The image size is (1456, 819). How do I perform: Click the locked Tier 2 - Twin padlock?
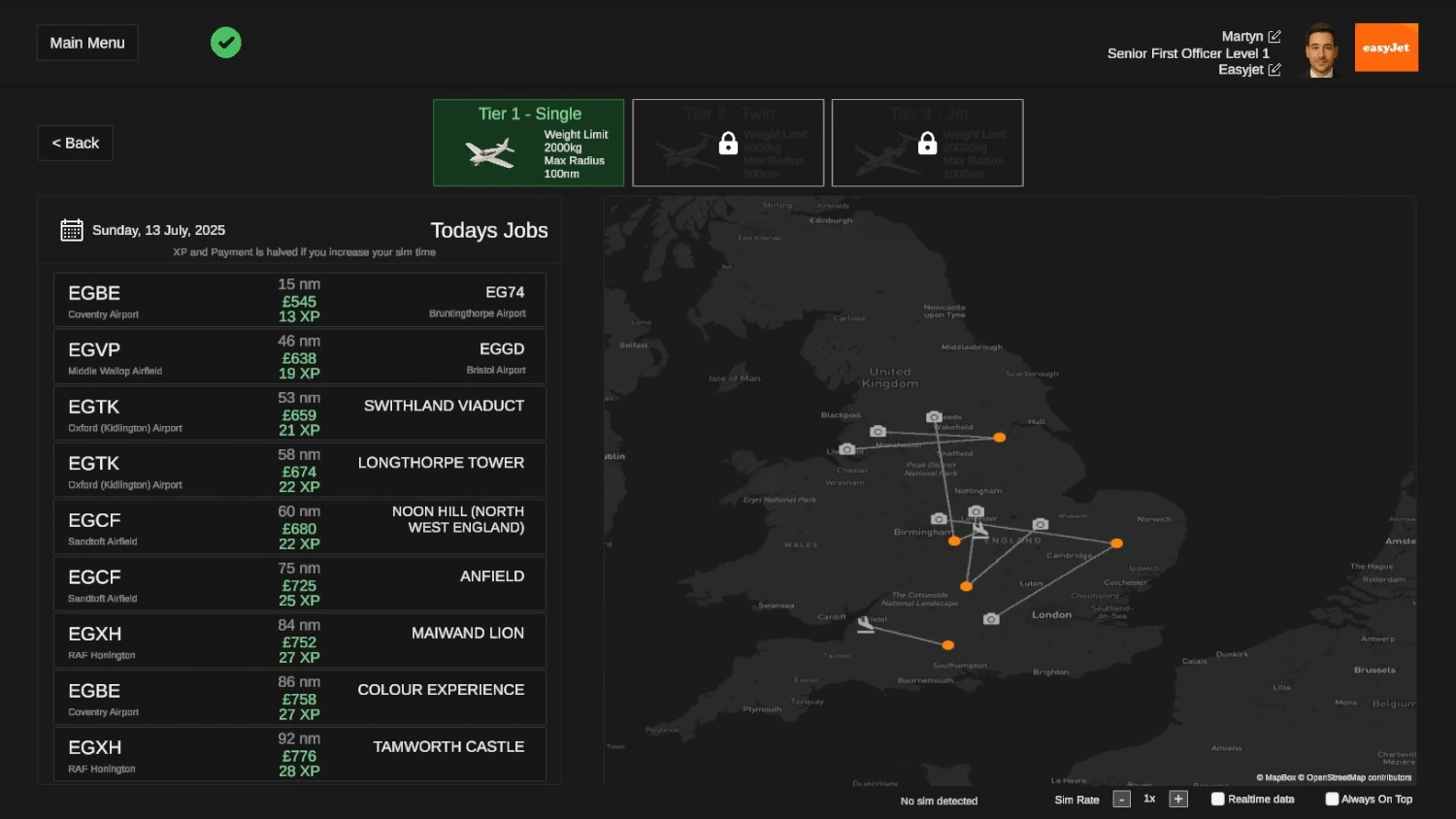728,144
